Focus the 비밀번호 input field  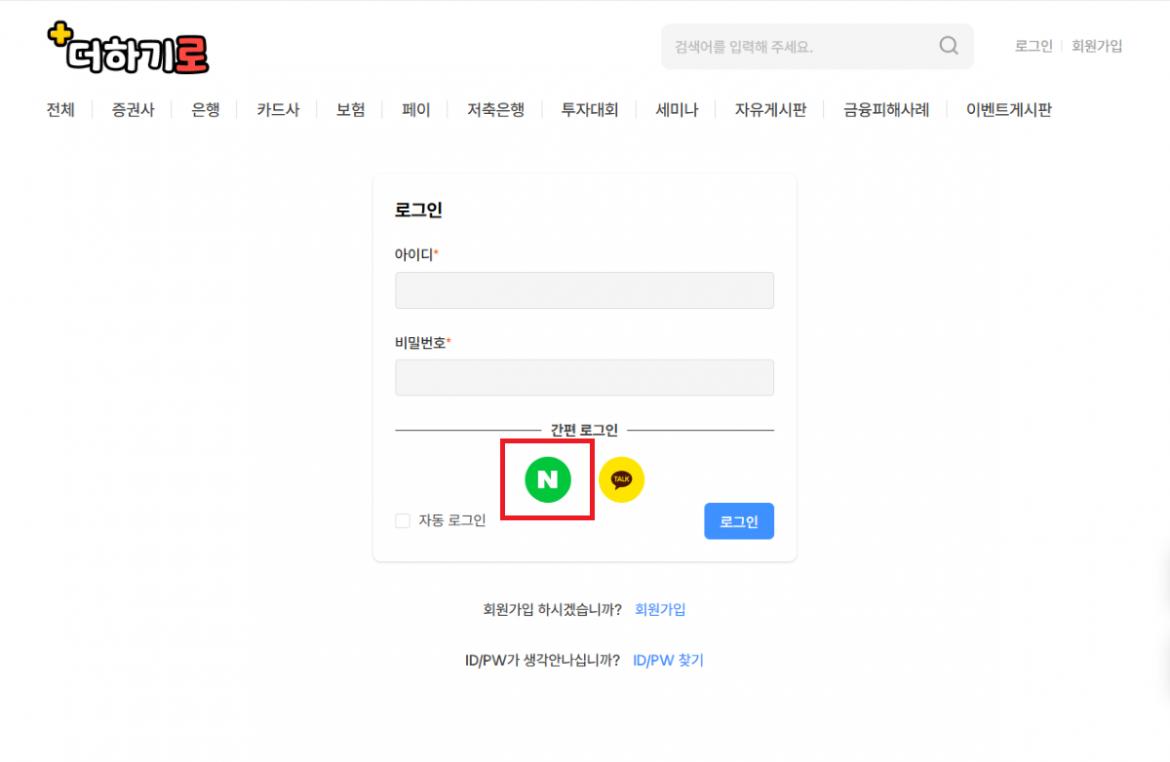coord(584,378)
